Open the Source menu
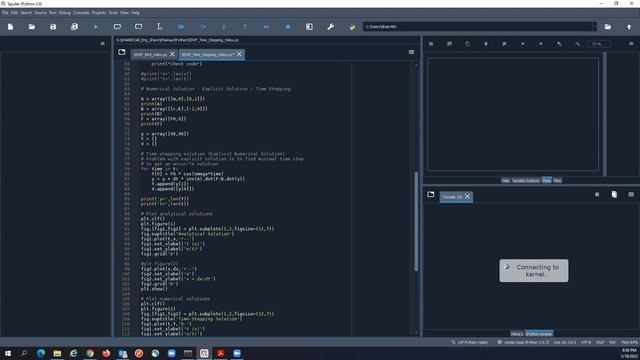This screenshot has width=640, height=360. tap(40, 13)
